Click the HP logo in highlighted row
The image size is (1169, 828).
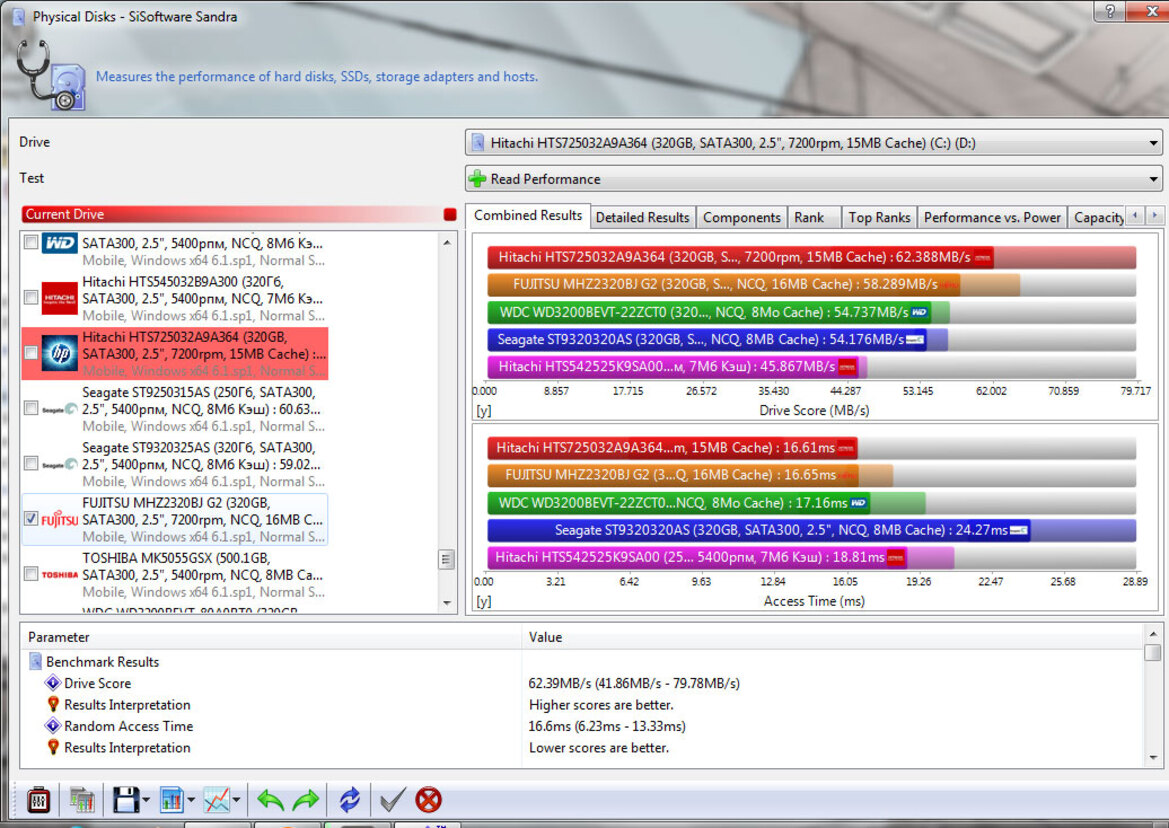60,353
